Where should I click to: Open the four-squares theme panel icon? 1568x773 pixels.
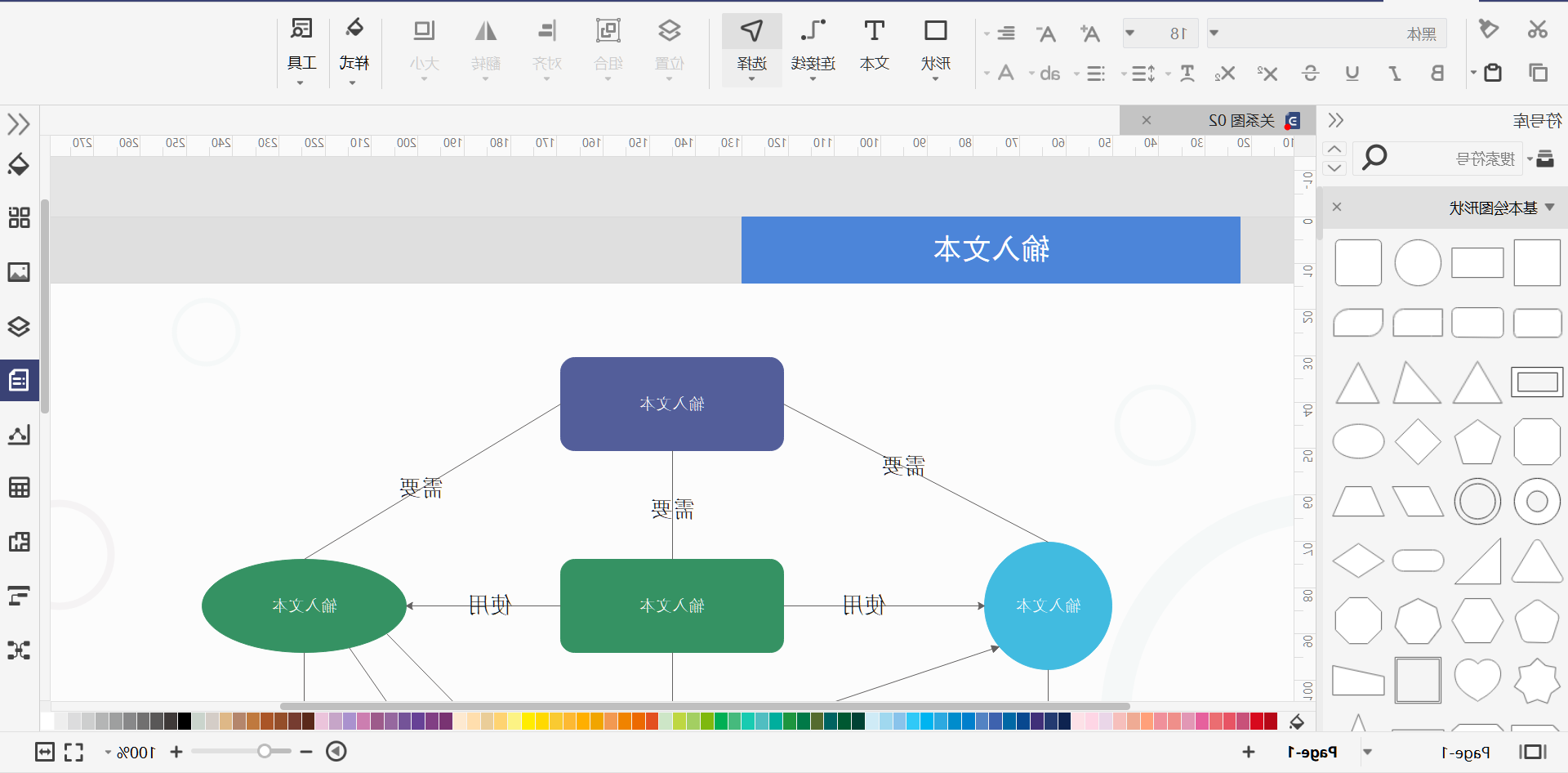[19, 217]
